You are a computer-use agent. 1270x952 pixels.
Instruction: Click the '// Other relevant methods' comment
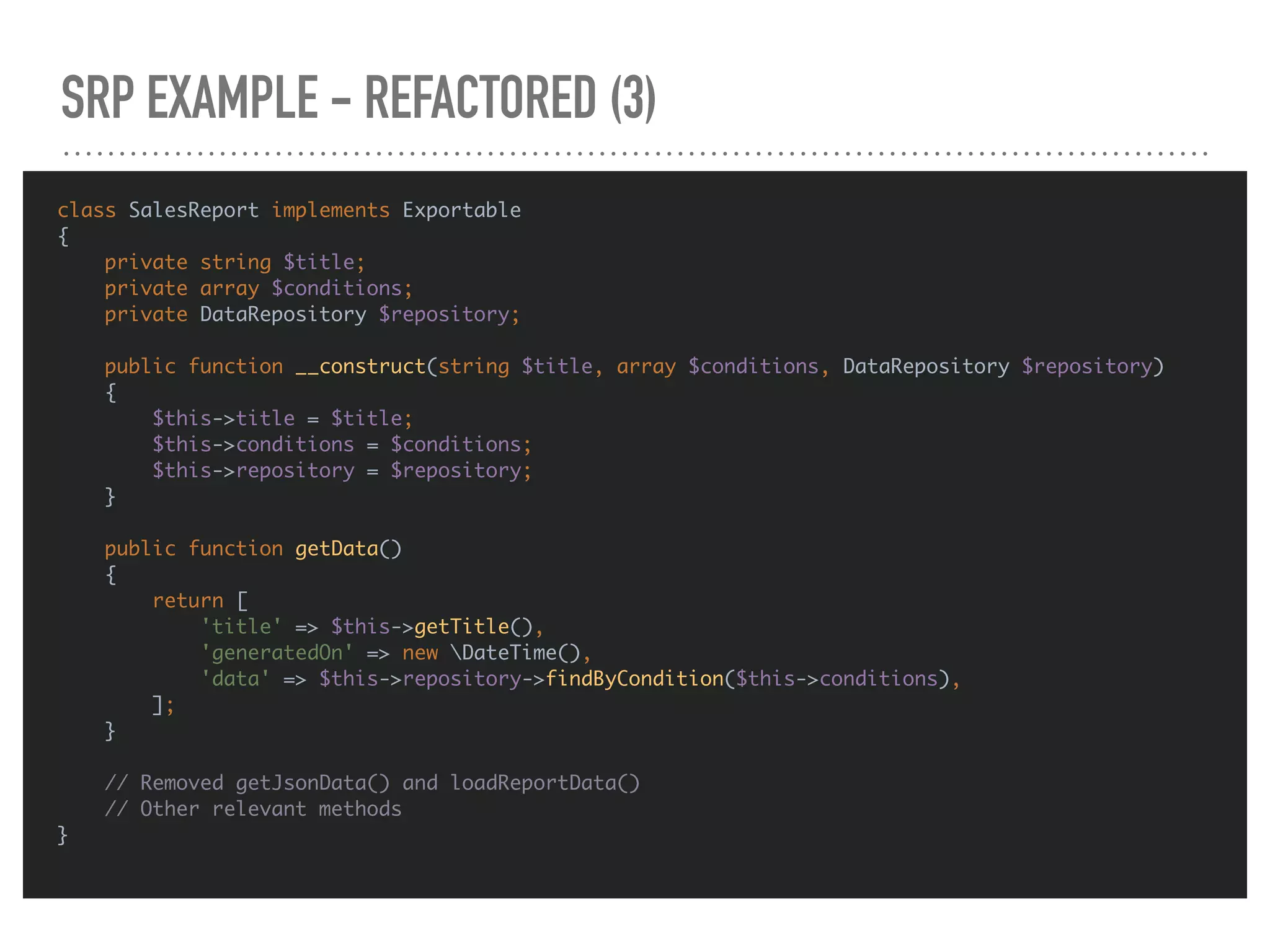[x=253, y=809]
